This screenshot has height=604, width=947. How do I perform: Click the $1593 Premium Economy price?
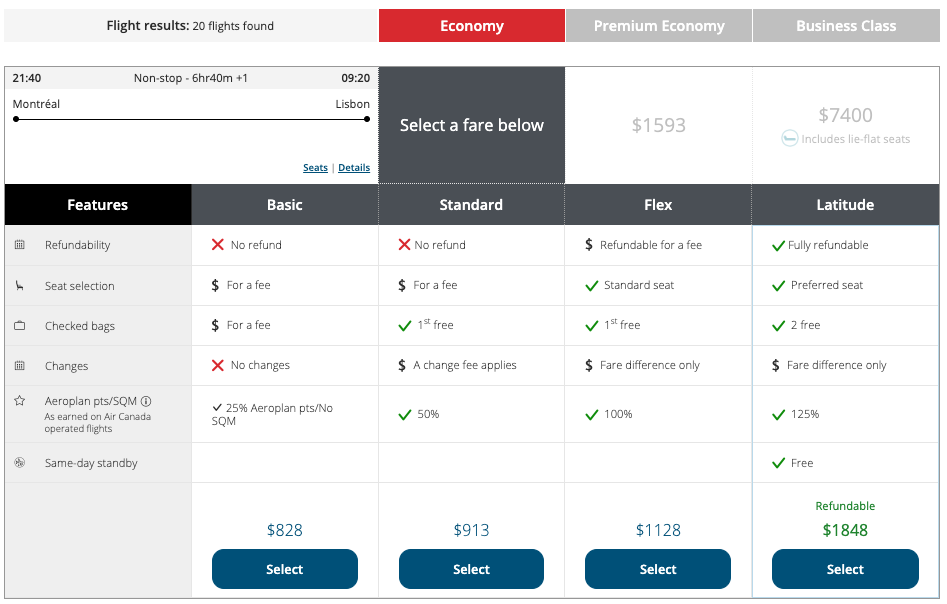pos(659,125)
